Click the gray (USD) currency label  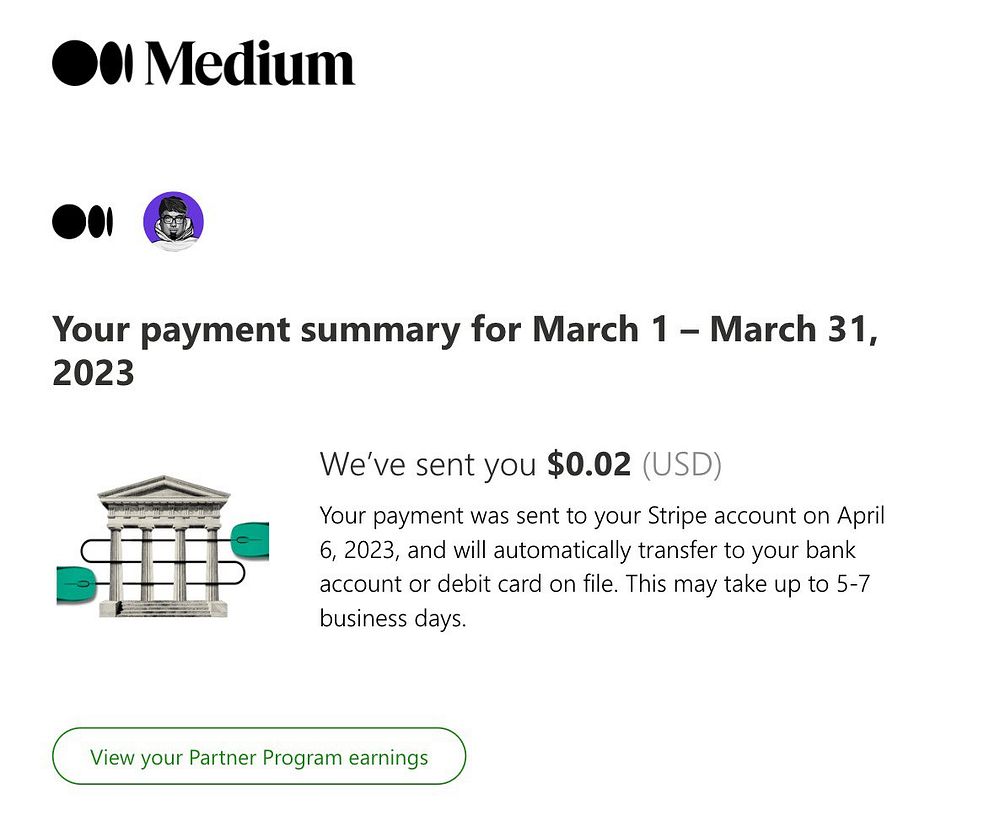click(x=681, y=464)
